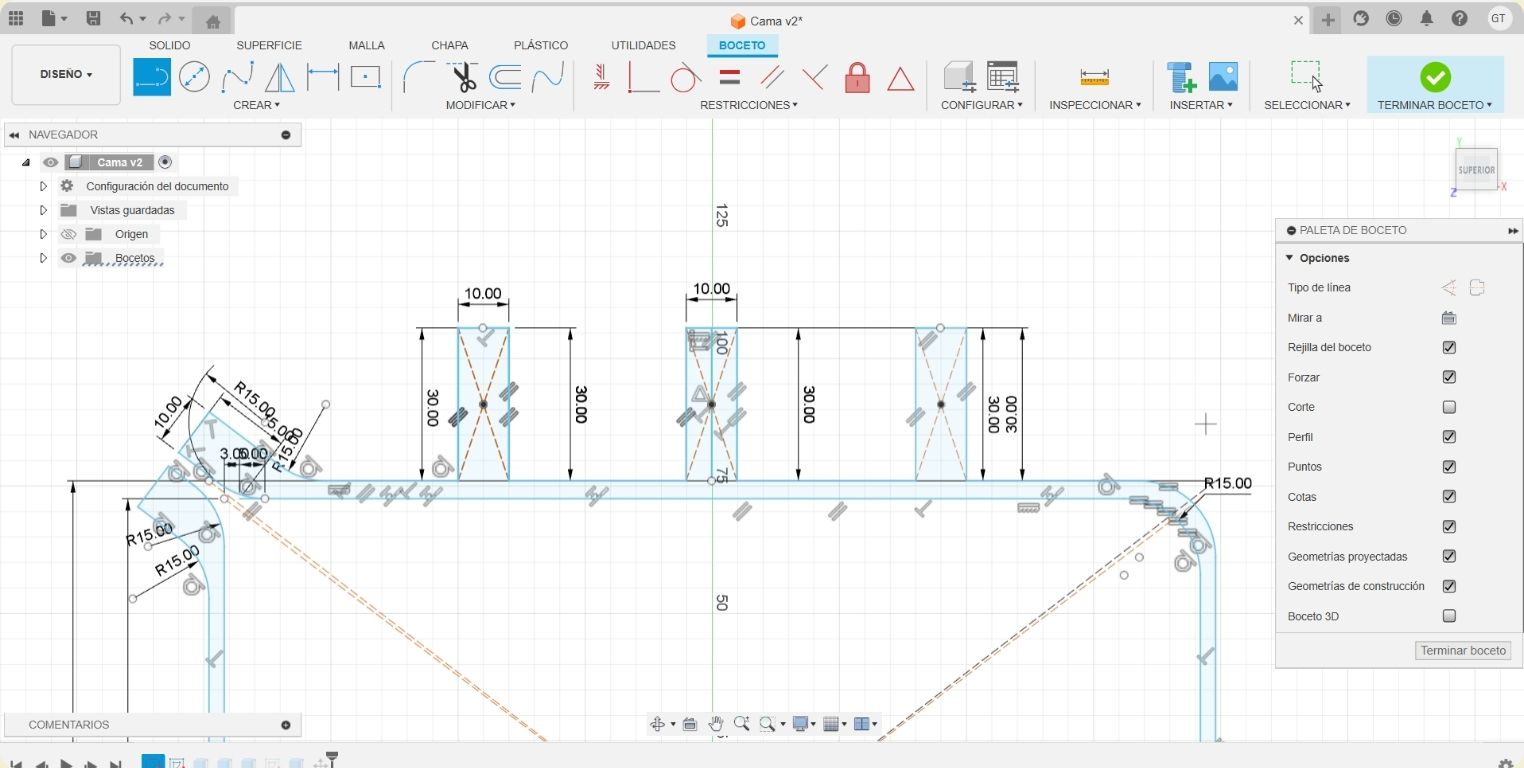Select the blue curve tool in Modificar
The width and height of the screenshot is (1524, 768).
(547, 77)
